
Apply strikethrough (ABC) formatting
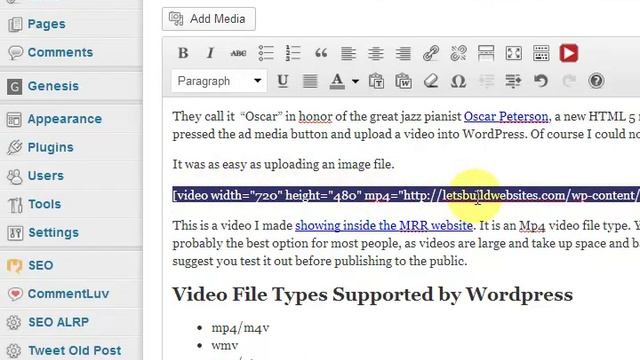pyautogui.click(x=238, y=53)
